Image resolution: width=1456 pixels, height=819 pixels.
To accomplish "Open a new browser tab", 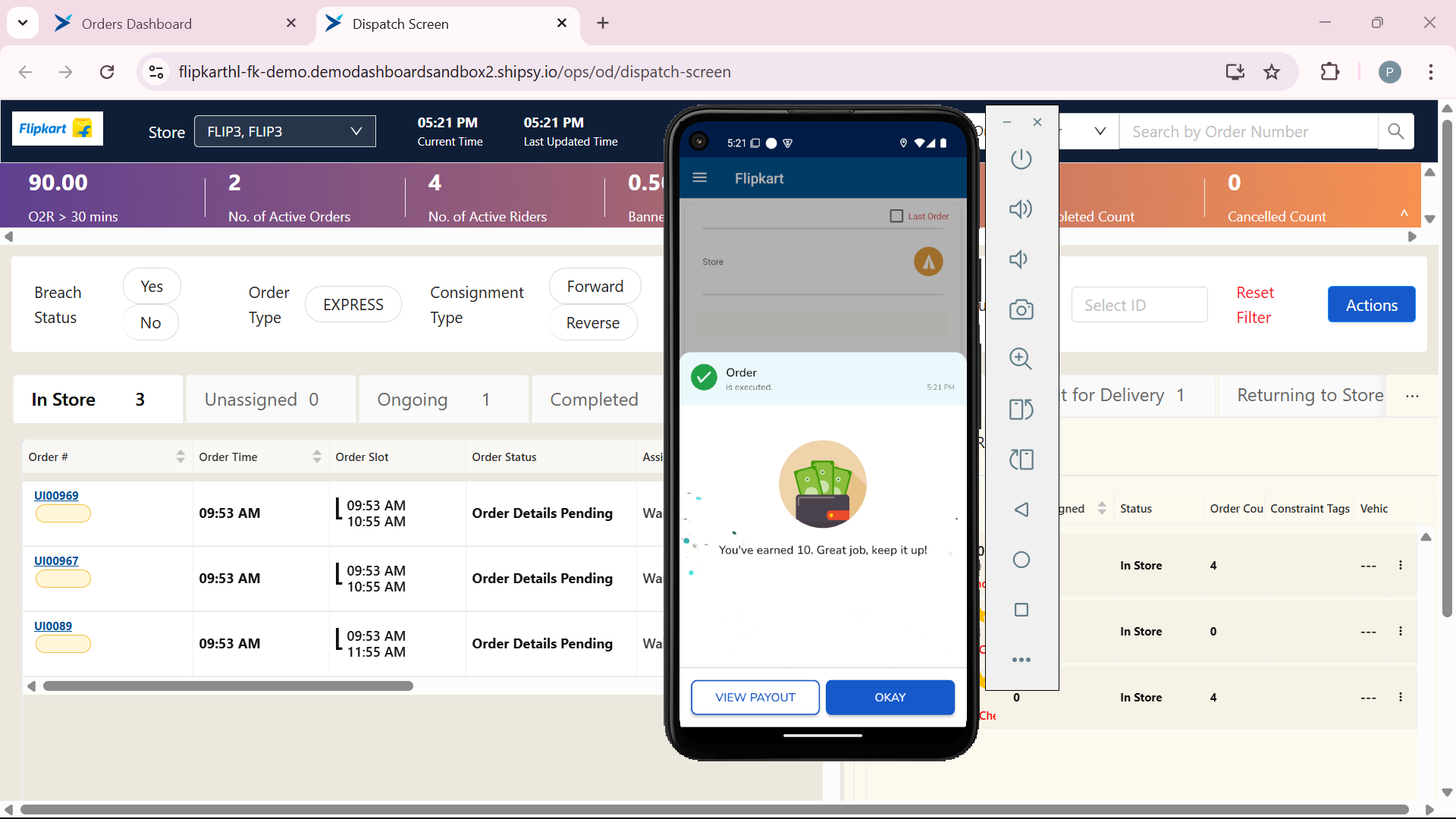I will (x=603, y=23).
